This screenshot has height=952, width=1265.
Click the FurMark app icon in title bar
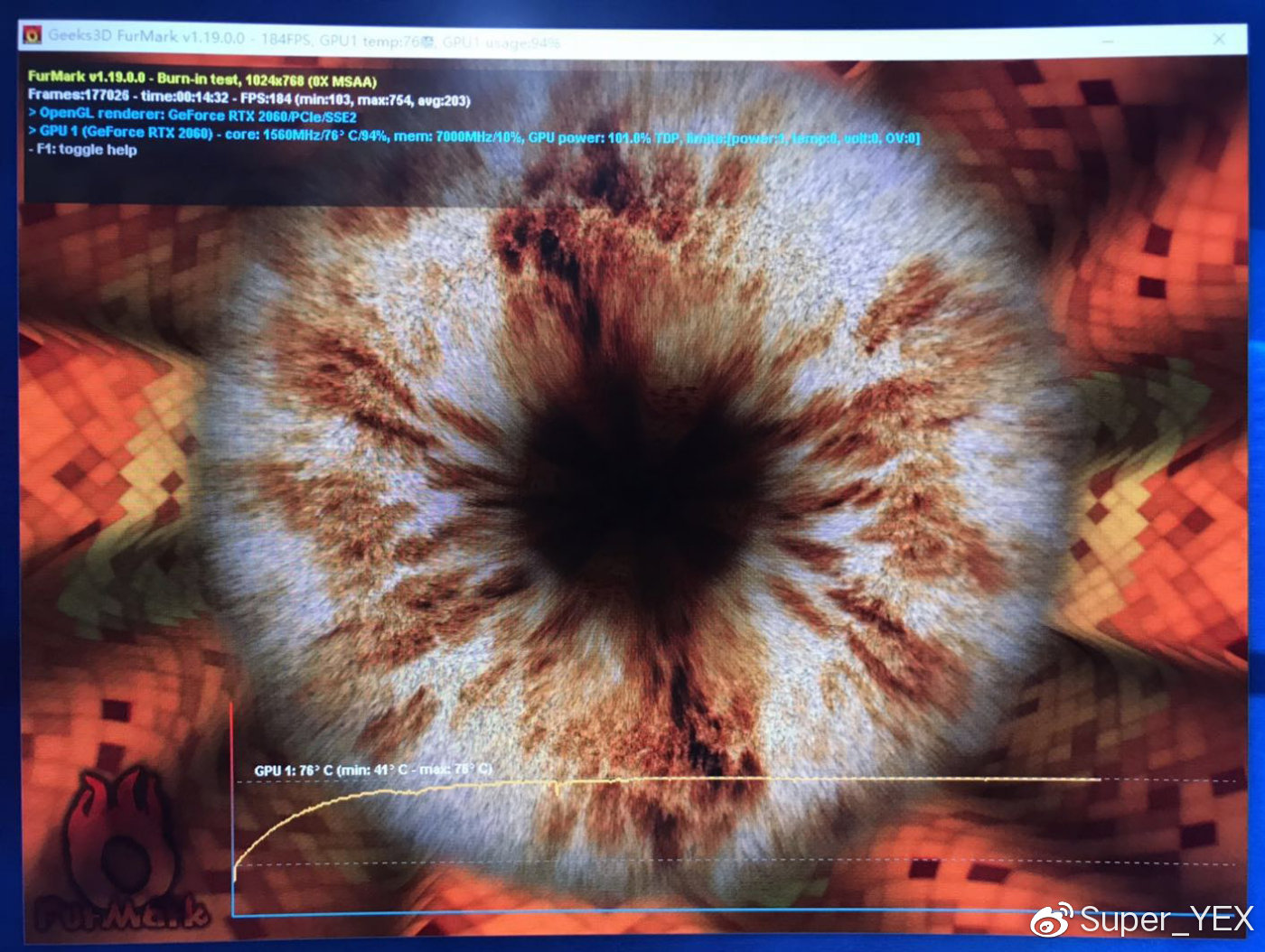33,35
